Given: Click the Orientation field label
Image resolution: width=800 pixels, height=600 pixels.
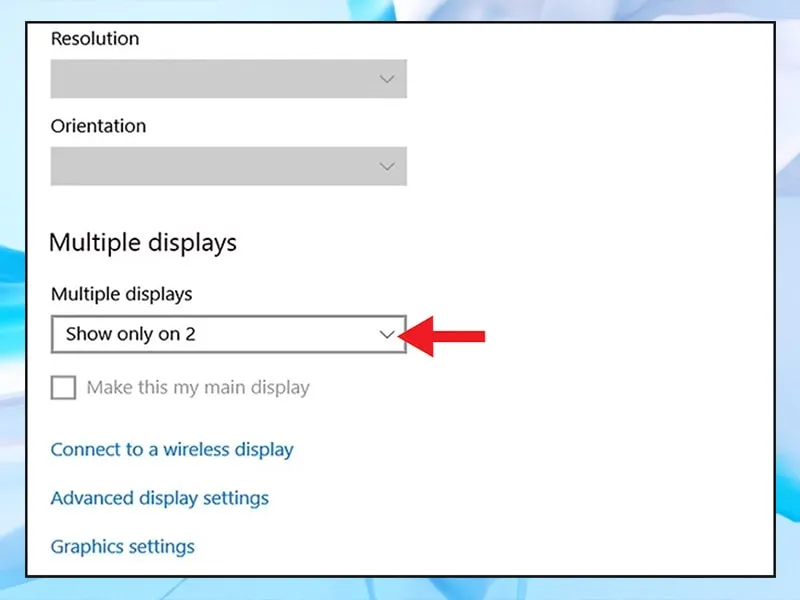Looking at the screenshot, I should click(98, 126).
